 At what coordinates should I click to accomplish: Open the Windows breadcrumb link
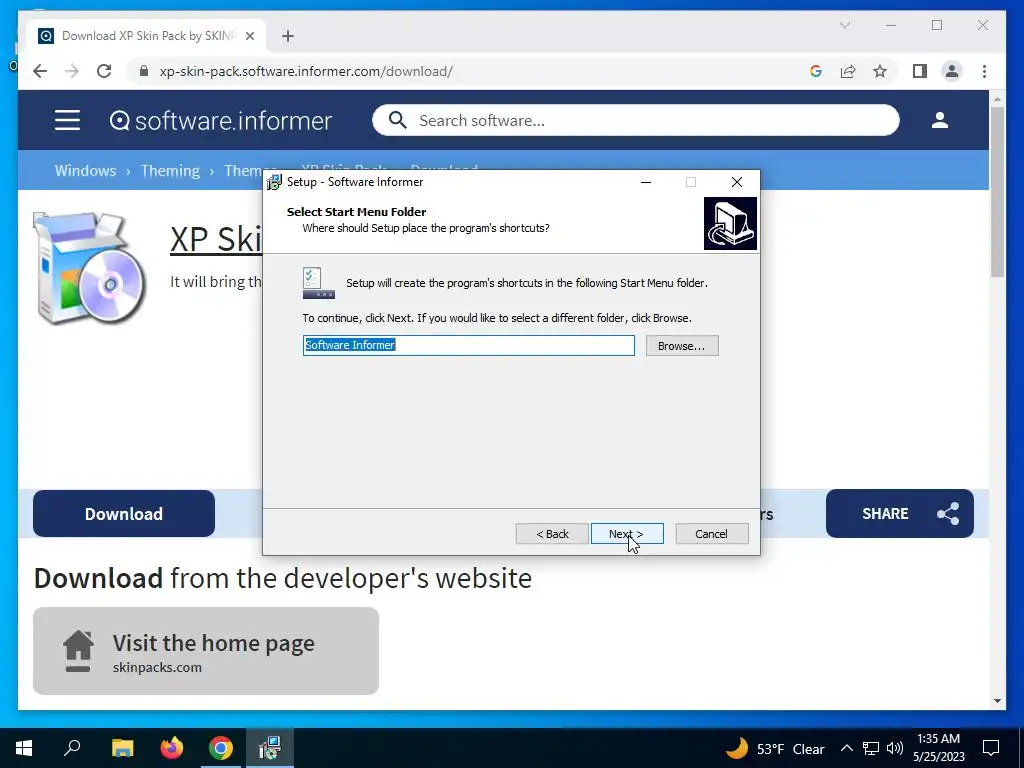coord(86,170)
